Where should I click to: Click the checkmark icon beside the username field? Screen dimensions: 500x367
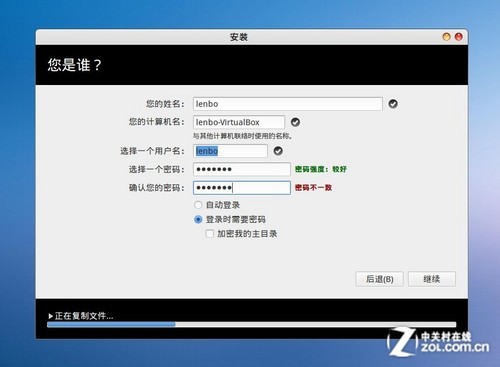[x=278, y=151]
